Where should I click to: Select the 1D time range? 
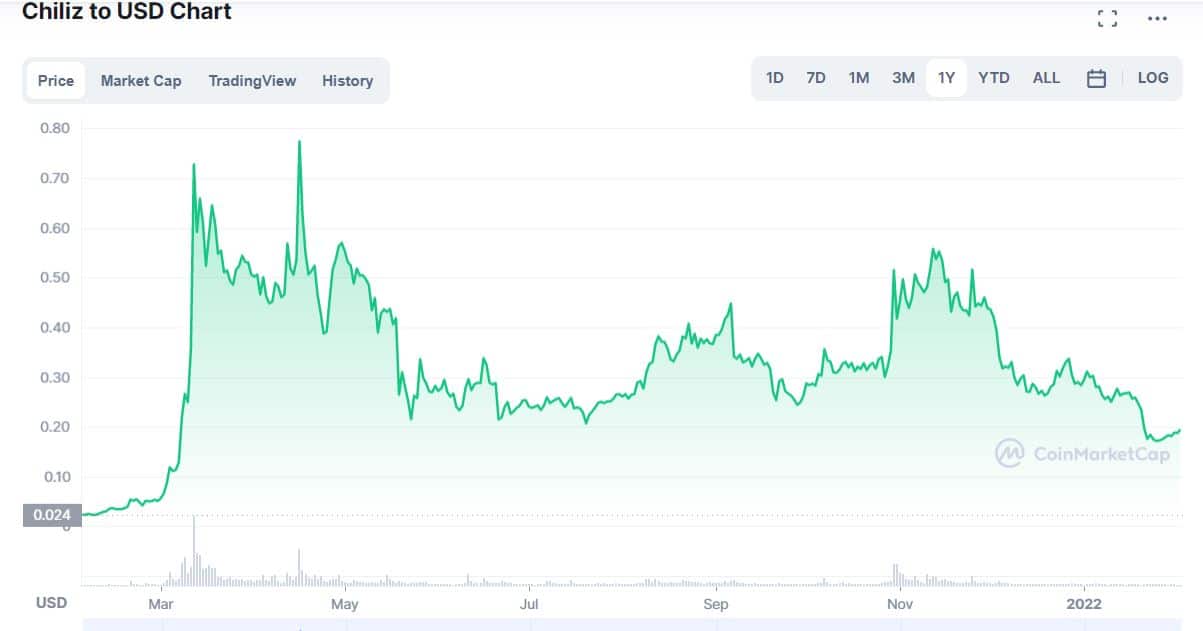pyautogui.click(x=774, y=77)
